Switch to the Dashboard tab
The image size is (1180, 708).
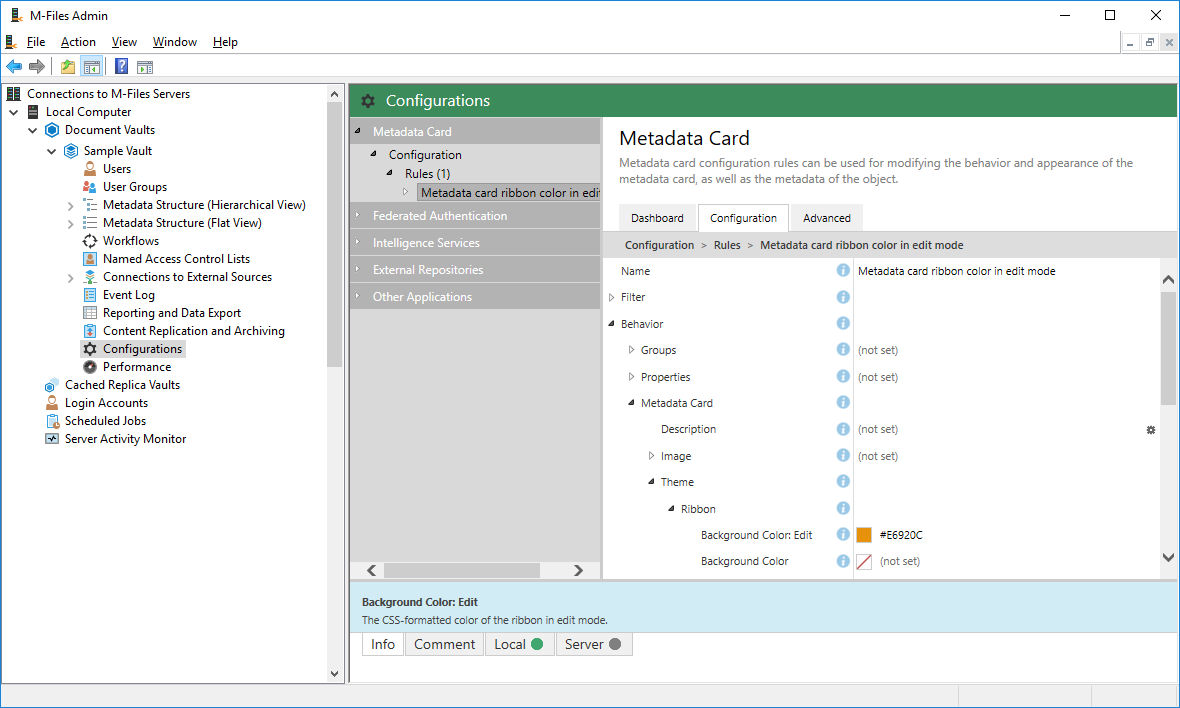tap(658, 218)
